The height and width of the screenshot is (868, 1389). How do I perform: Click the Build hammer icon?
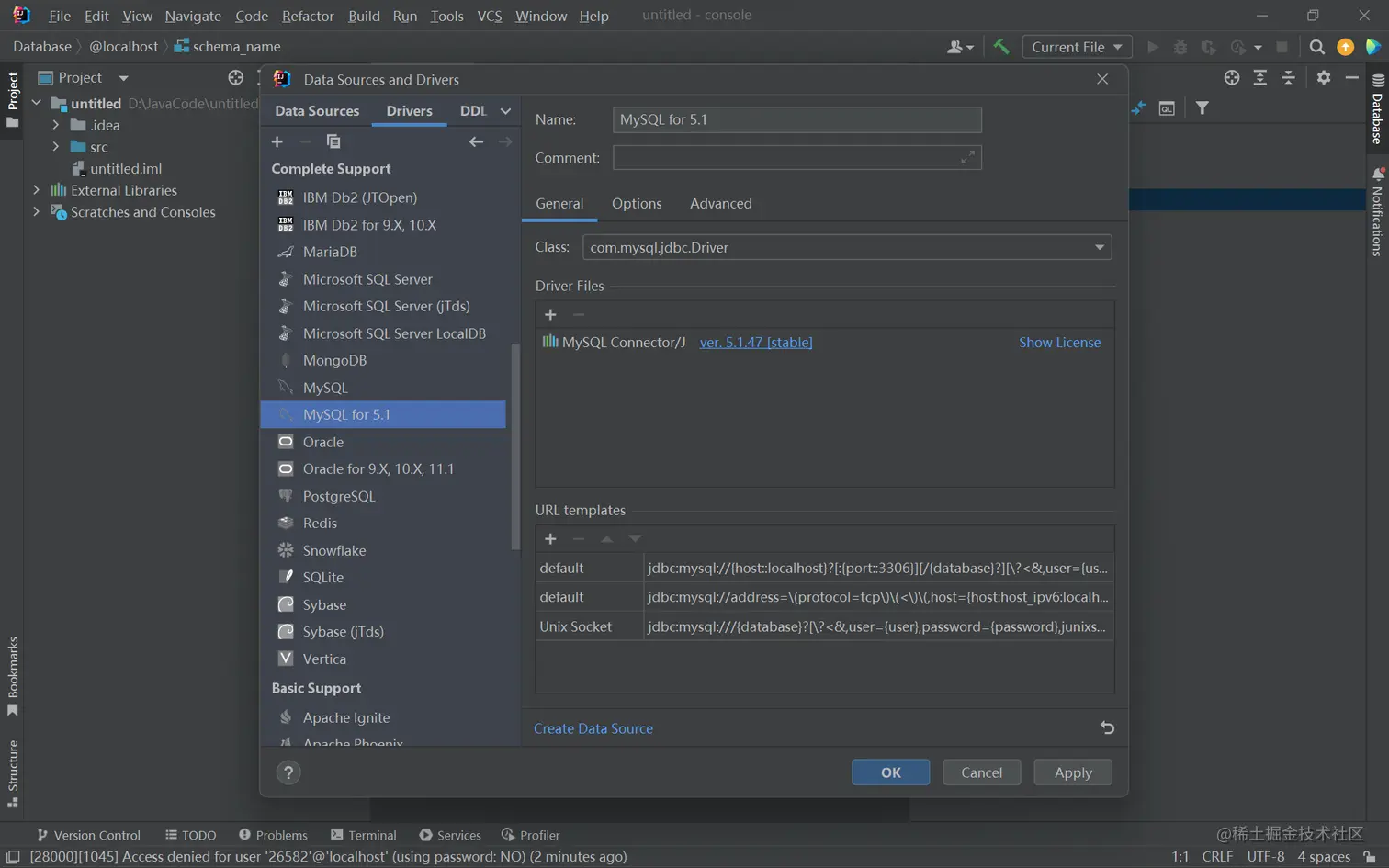1001,47
